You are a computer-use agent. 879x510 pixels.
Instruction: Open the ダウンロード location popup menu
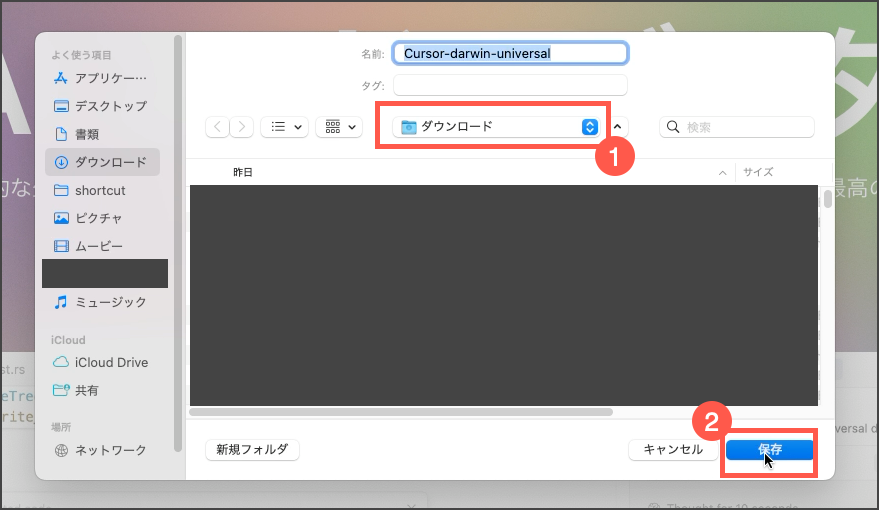click(x=496, y=127)
